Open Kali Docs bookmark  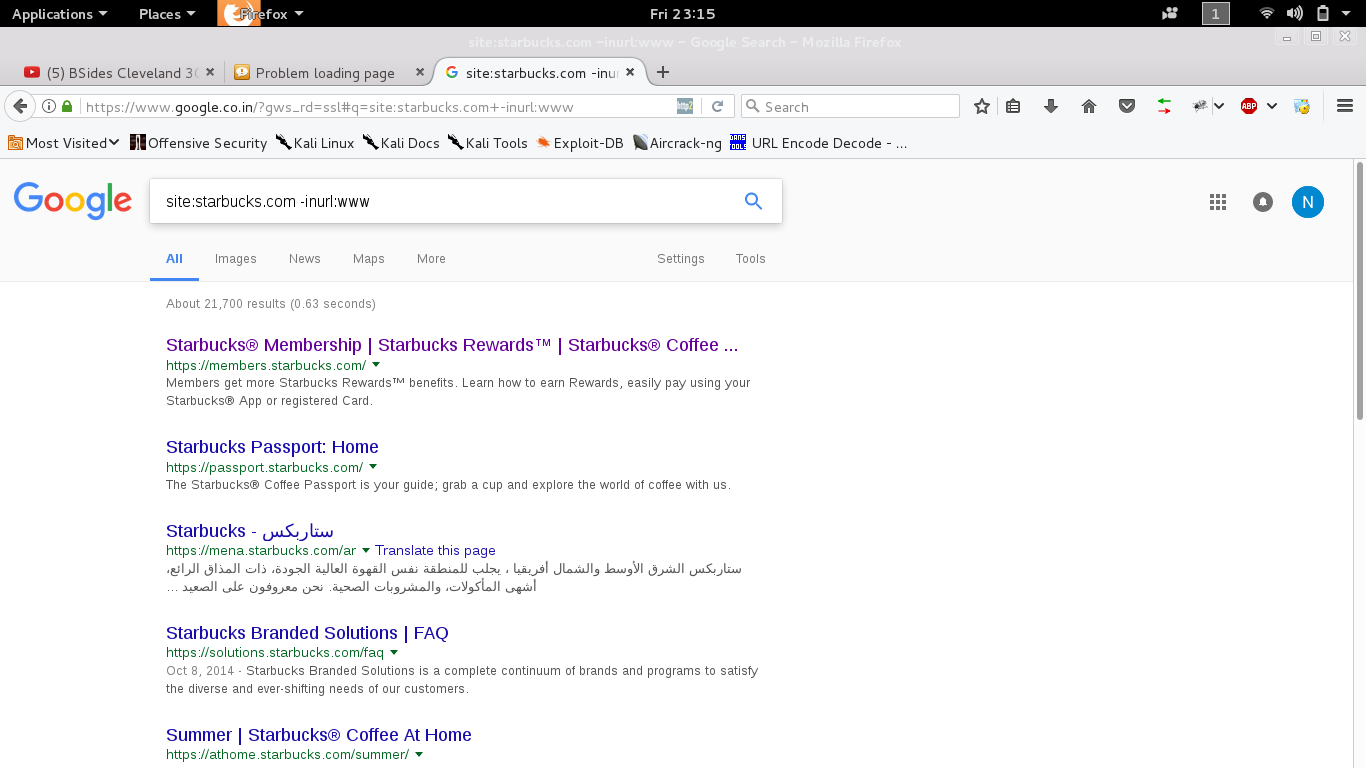[401, 143]
